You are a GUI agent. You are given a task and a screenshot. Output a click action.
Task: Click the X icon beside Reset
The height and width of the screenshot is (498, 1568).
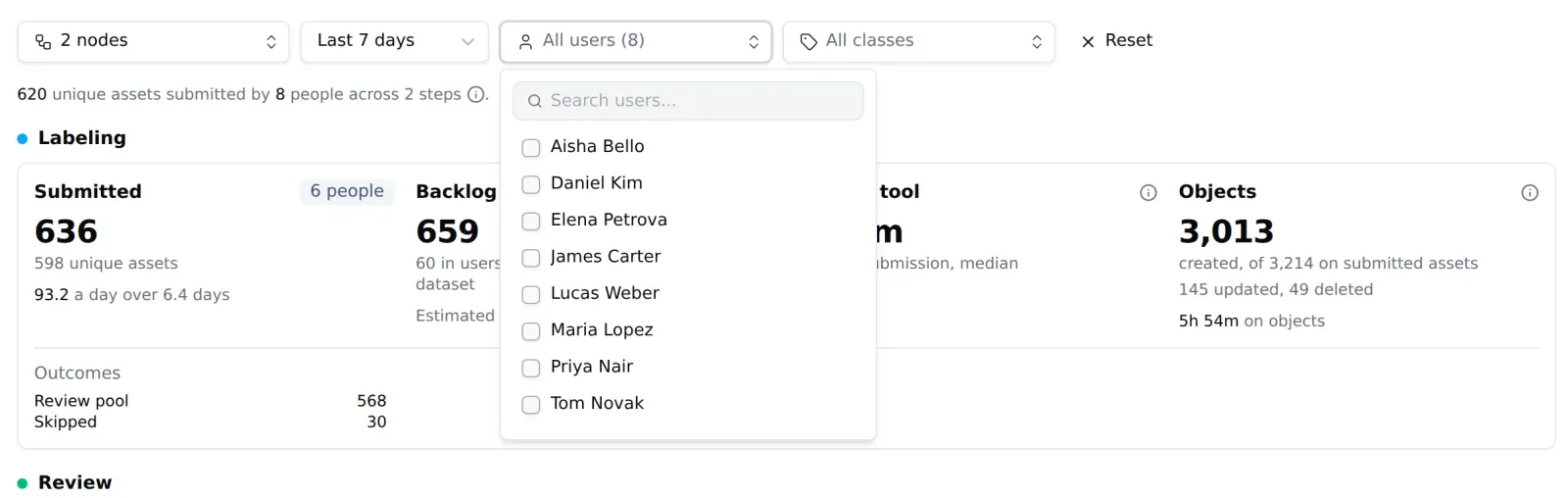1088,41
